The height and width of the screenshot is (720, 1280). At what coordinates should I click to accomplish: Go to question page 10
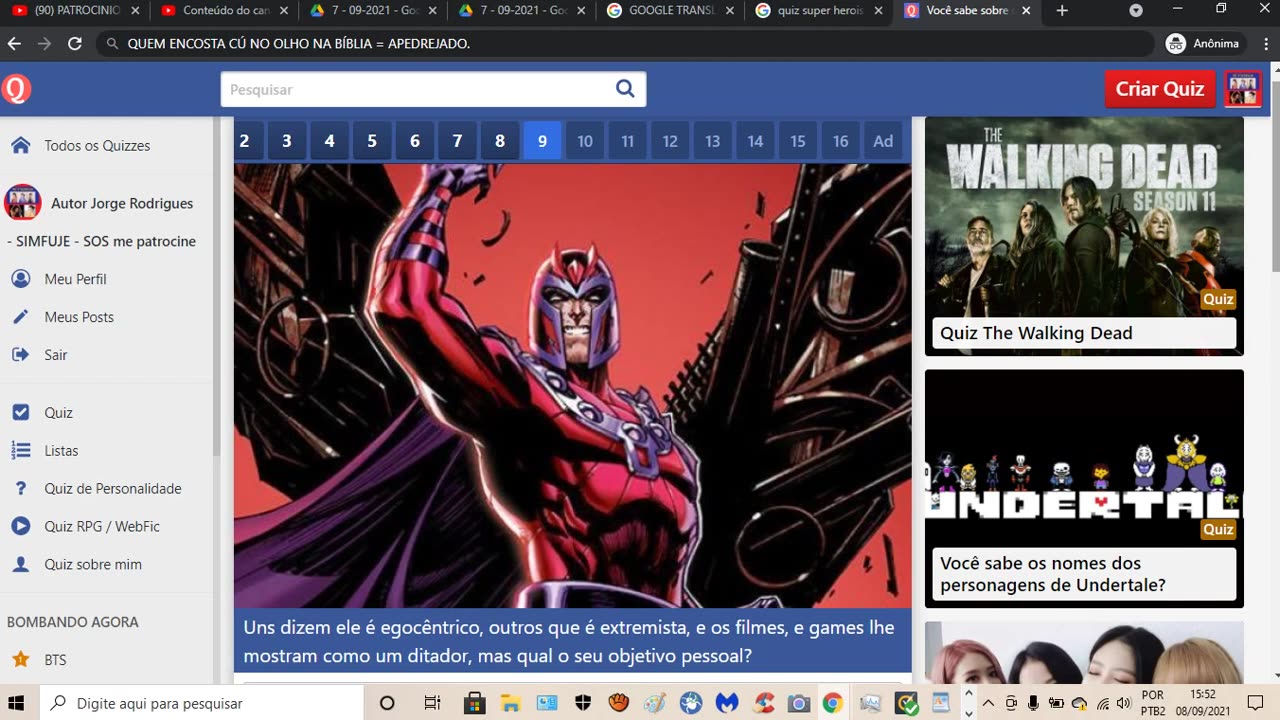585,141
